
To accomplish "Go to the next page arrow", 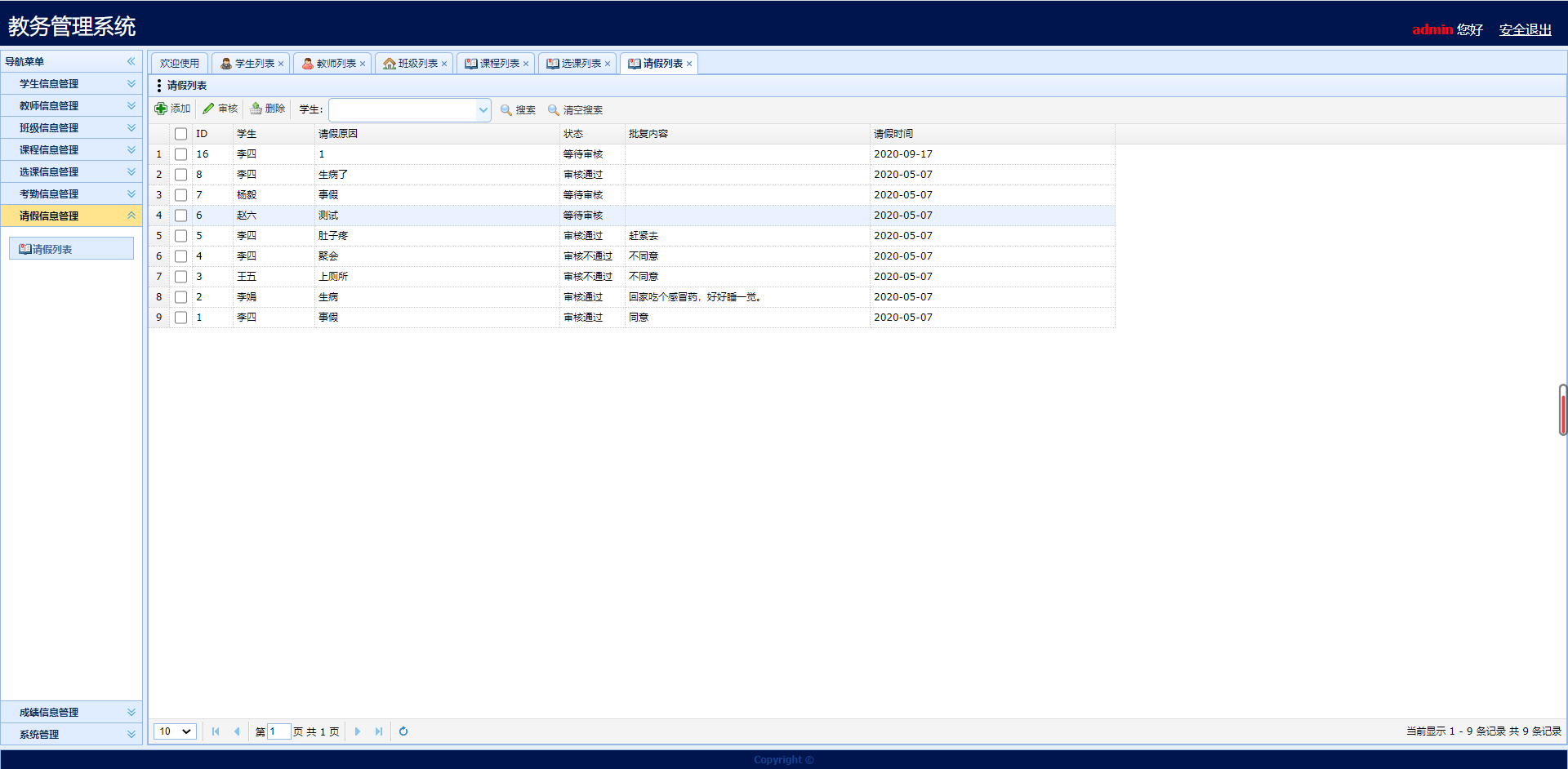I will pyautogui.click(x=358, y=731).
